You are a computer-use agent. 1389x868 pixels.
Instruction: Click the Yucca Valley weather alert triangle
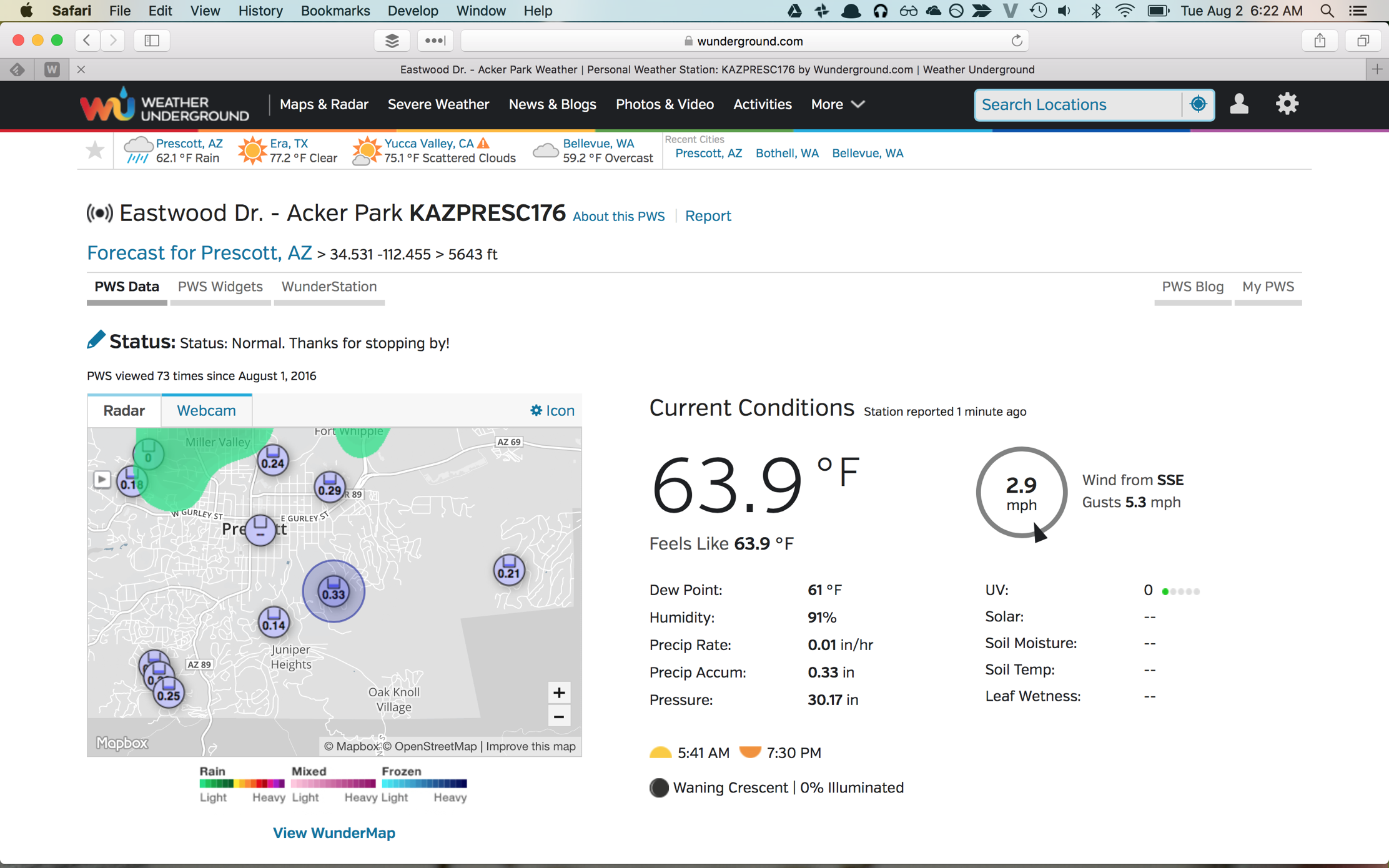(x=483, y=143)
